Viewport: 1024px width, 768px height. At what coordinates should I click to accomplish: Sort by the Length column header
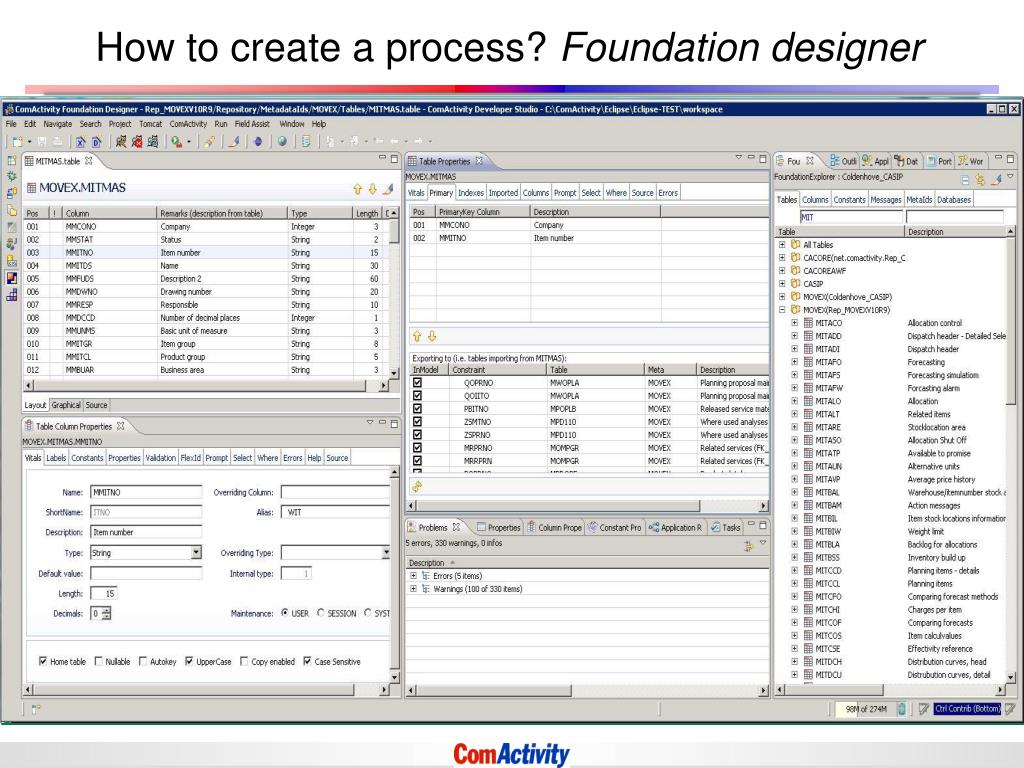(x=367, y=213)
